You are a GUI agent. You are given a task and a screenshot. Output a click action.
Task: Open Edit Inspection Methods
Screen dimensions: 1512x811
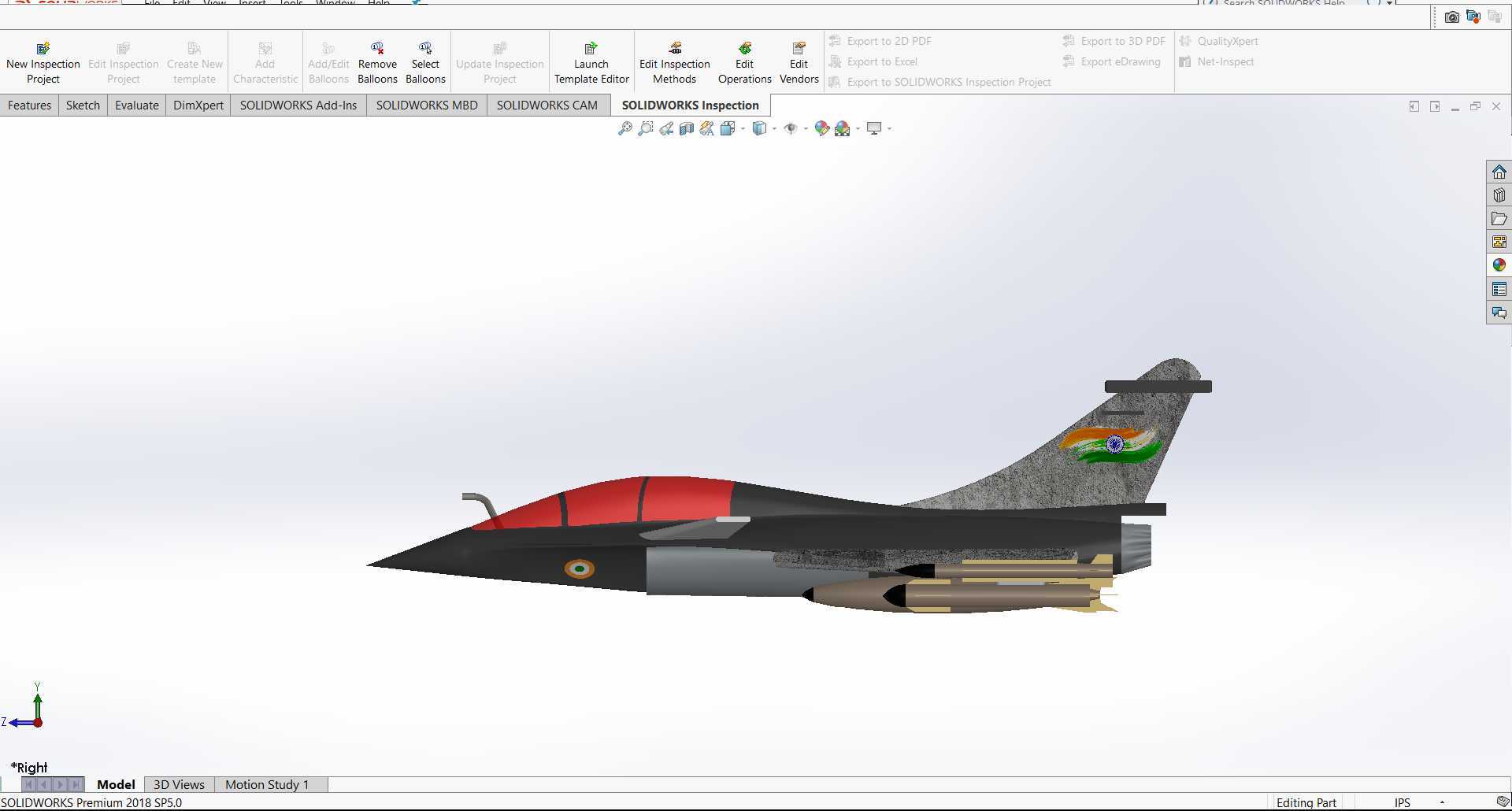675,62
